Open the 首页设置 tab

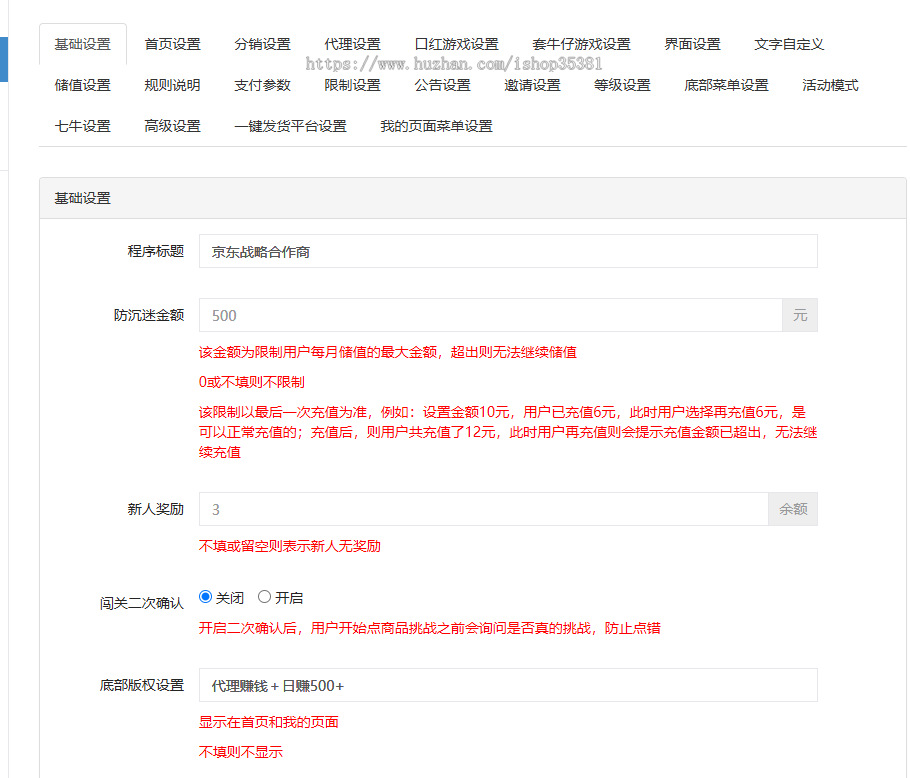click(x=172, y=44)
